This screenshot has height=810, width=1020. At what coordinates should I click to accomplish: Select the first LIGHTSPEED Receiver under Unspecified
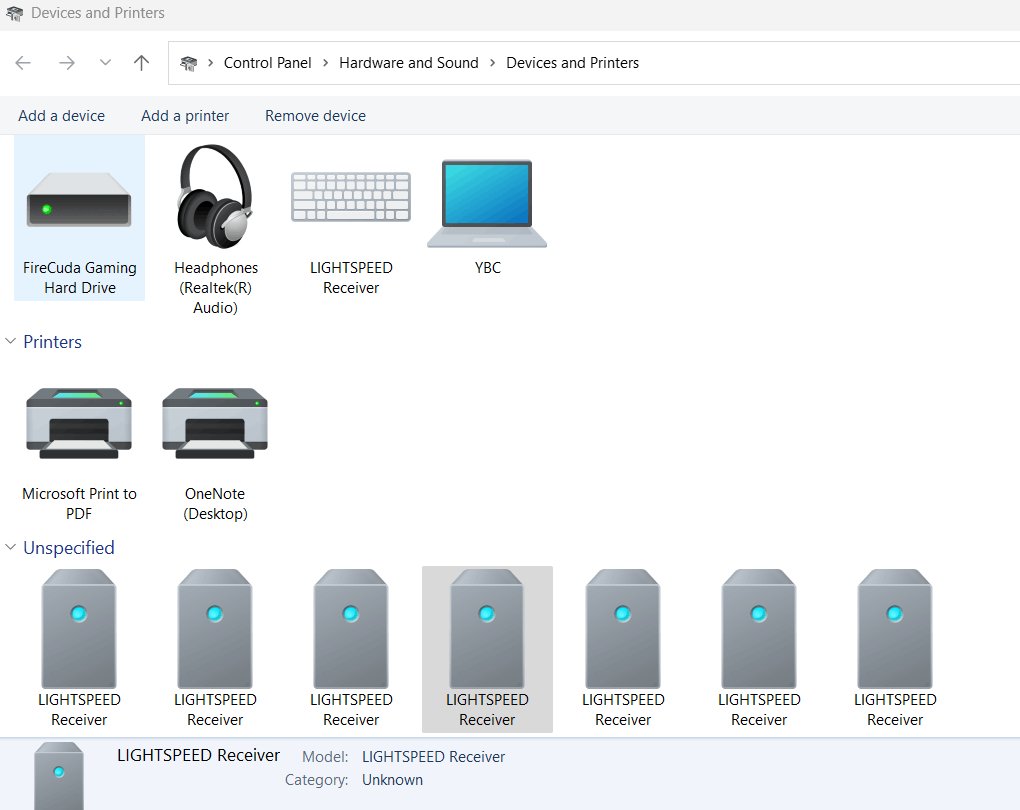[x=79, y=628]
